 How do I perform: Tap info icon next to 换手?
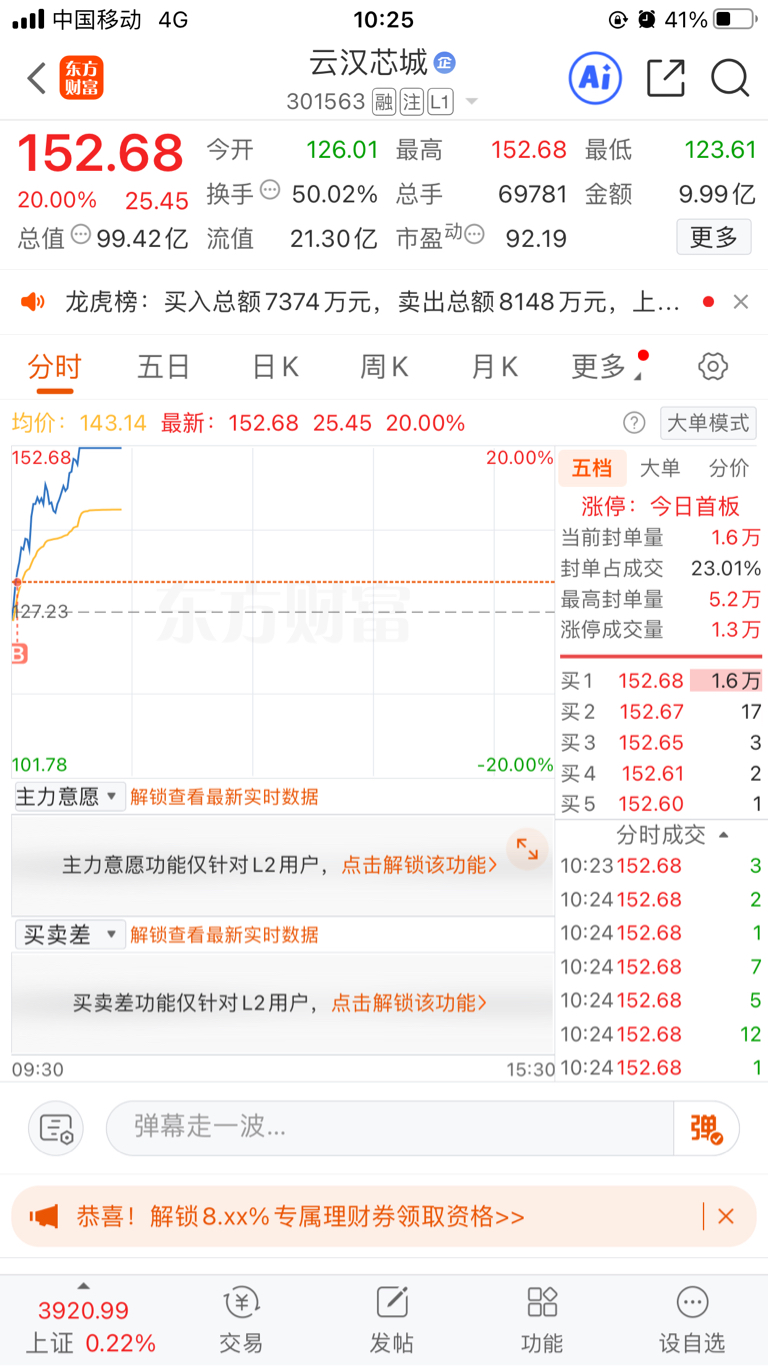tap(270, 190)
